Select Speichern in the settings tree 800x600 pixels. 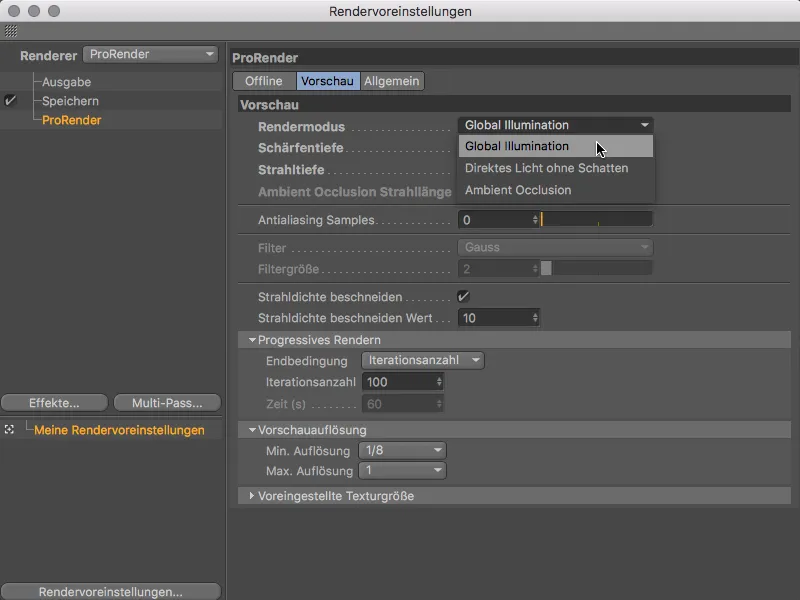point(70,101)
